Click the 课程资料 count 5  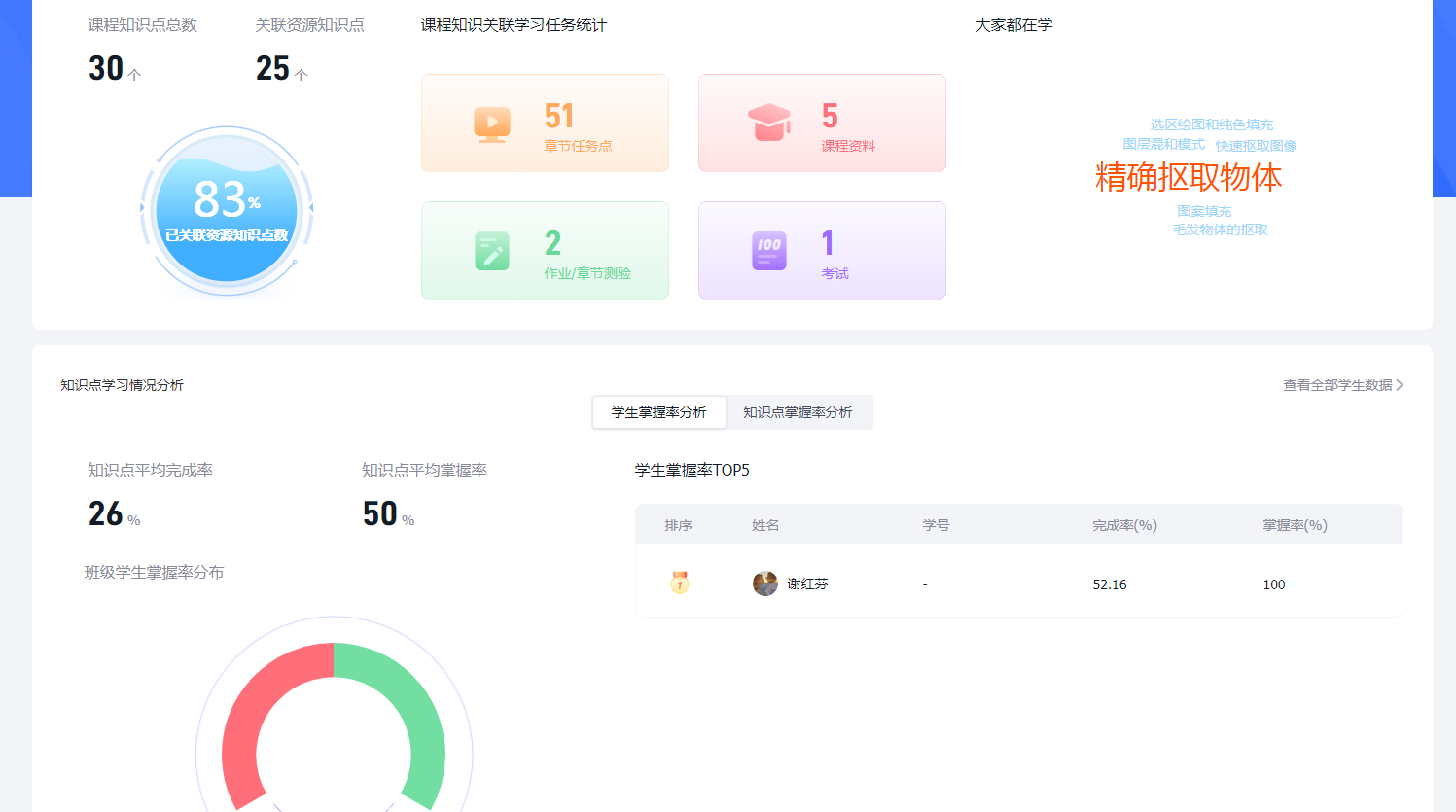[830, 116]
